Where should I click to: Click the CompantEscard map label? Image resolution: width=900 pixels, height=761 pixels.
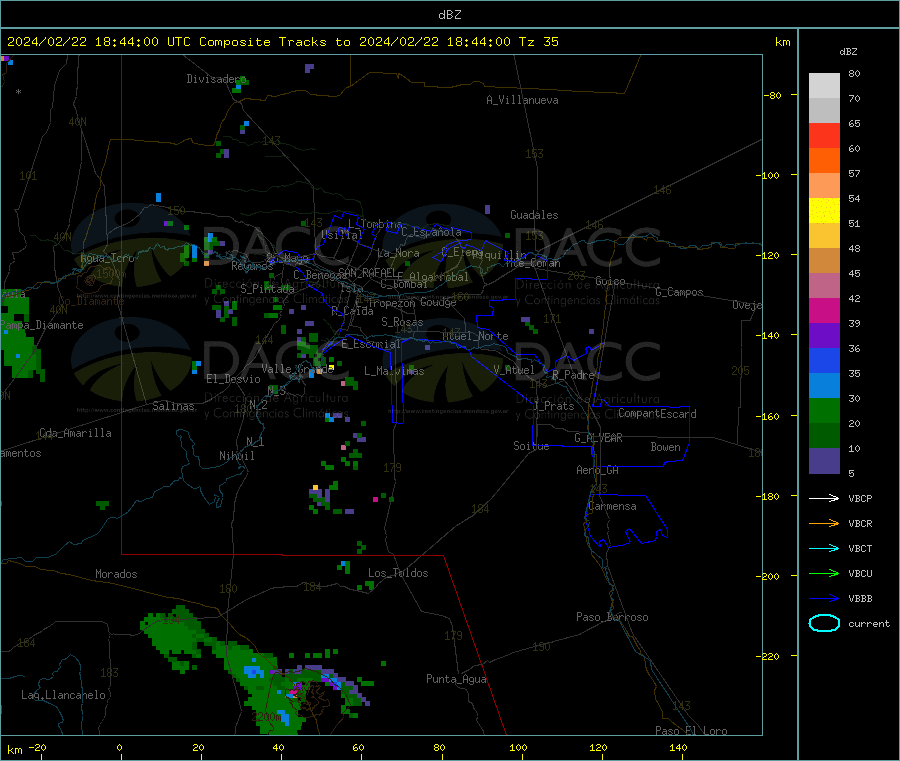point(657,413)
